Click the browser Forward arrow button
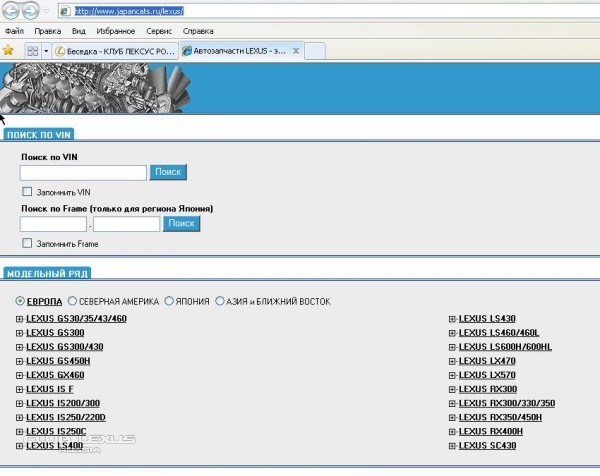 point(33,11)
